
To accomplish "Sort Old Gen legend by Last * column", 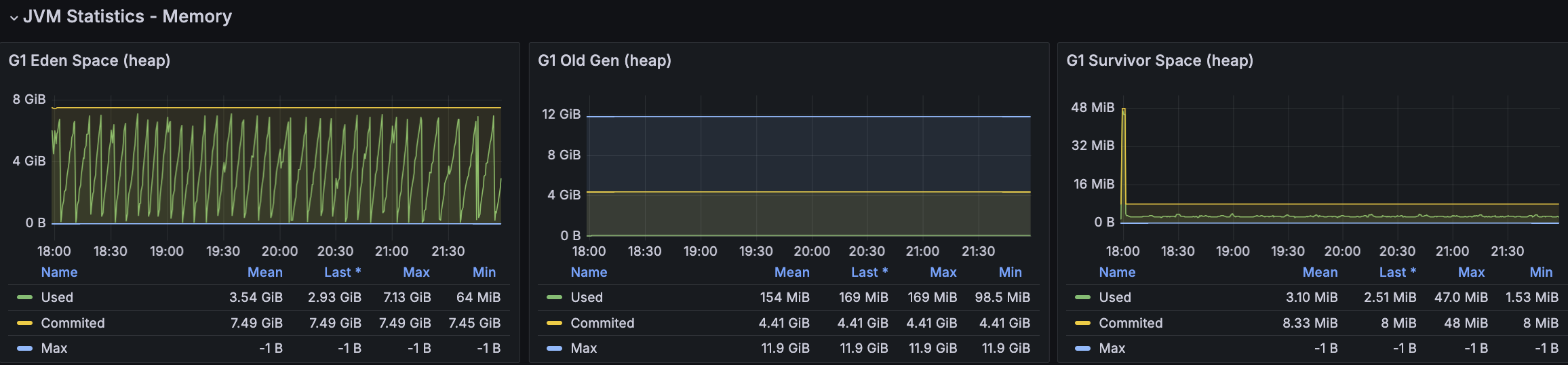I will pyautogui.click(x=869, y=272).
